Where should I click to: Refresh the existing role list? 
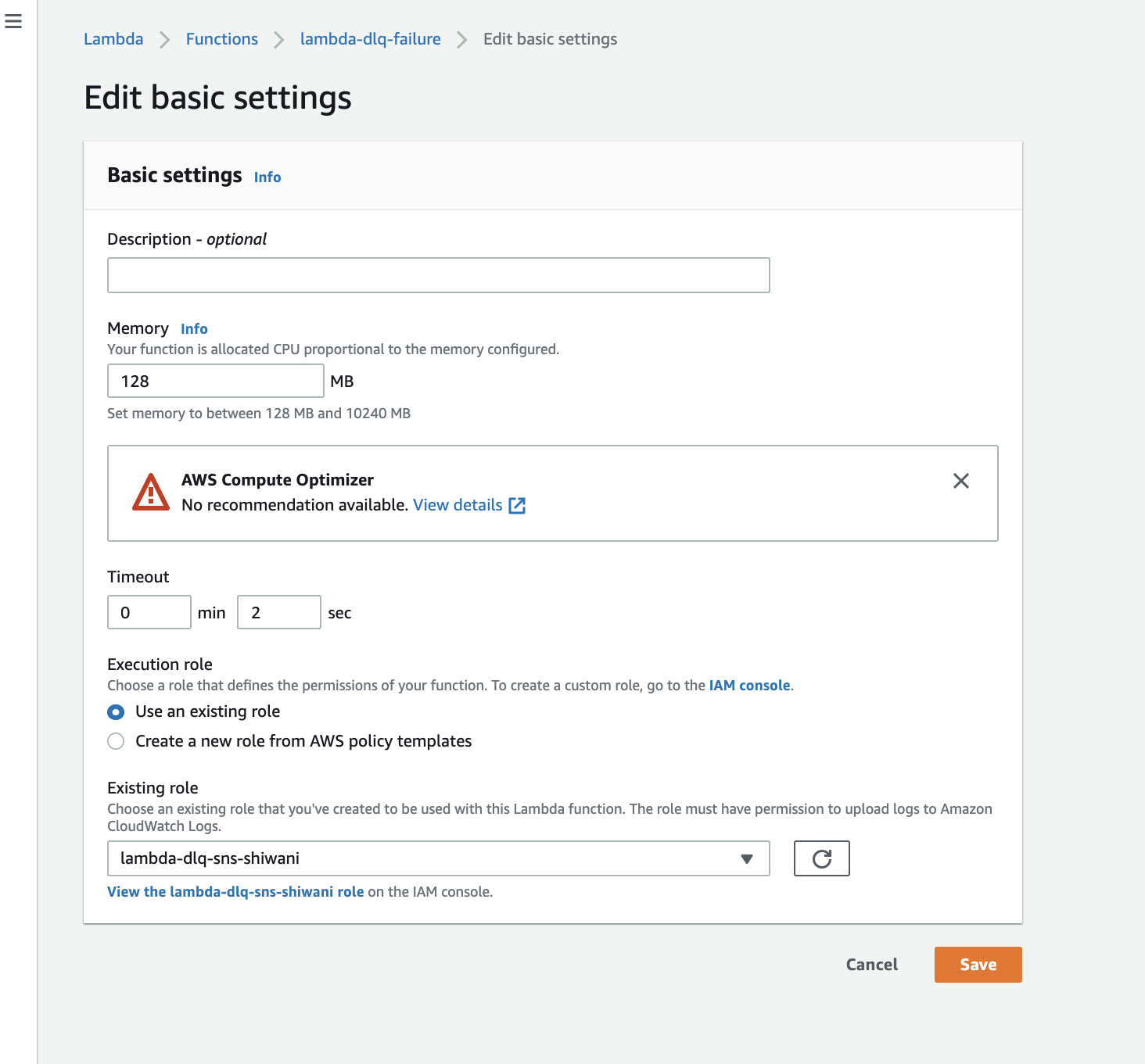point(821,858)
